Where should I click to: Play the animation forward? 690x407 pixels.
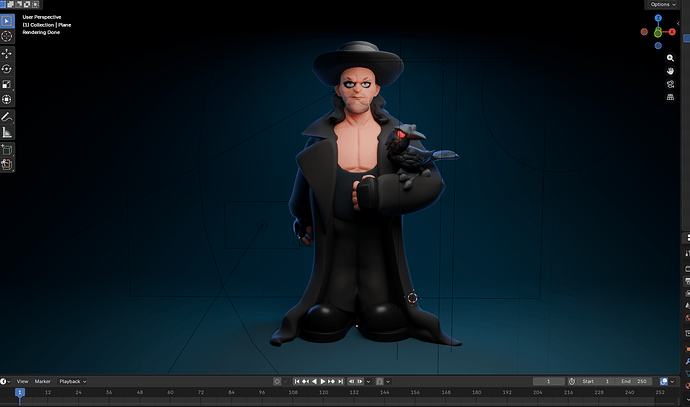(x=323, y=381)
